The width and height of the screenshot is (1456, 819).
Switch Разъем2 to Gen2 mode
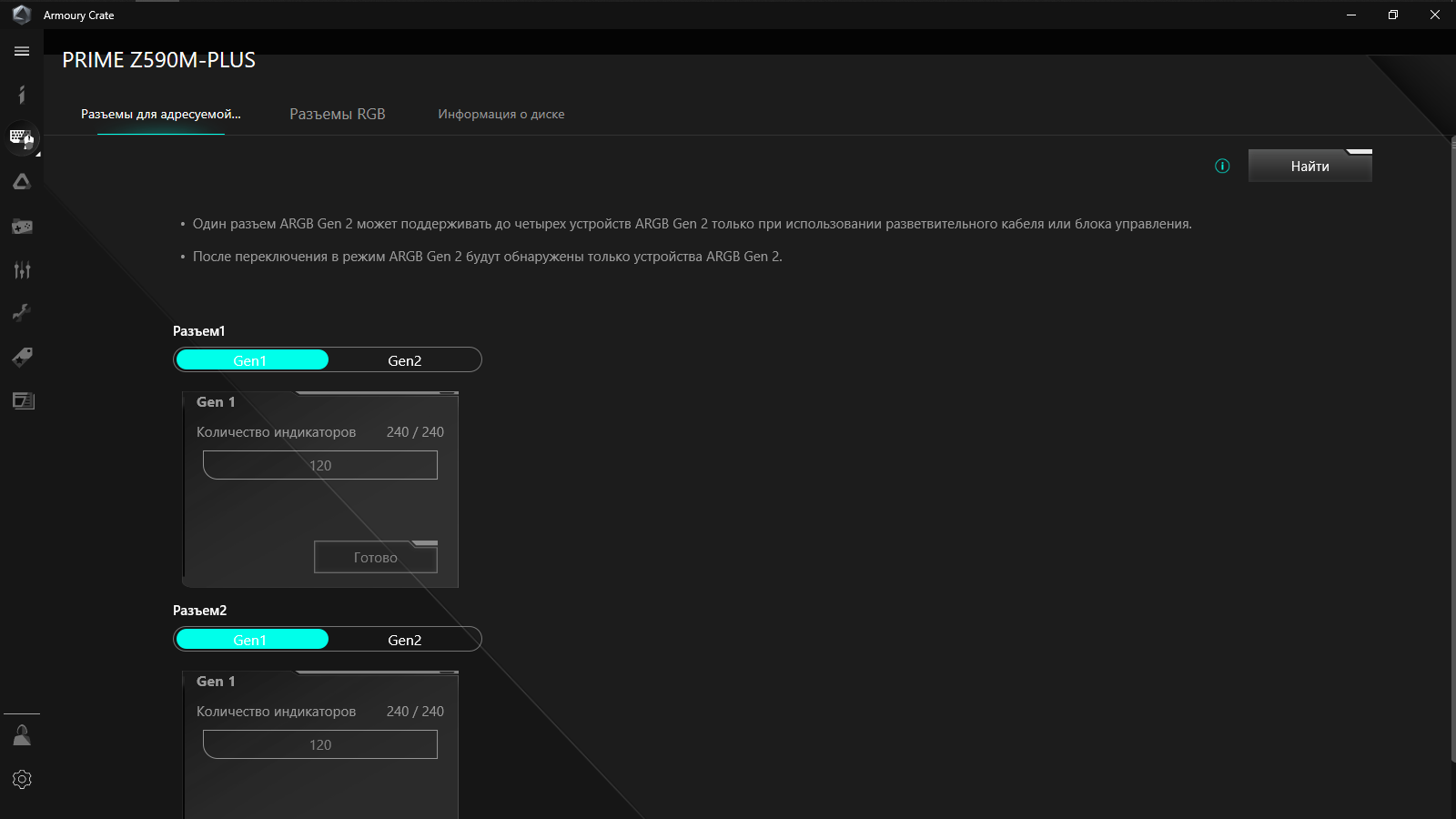405,640
